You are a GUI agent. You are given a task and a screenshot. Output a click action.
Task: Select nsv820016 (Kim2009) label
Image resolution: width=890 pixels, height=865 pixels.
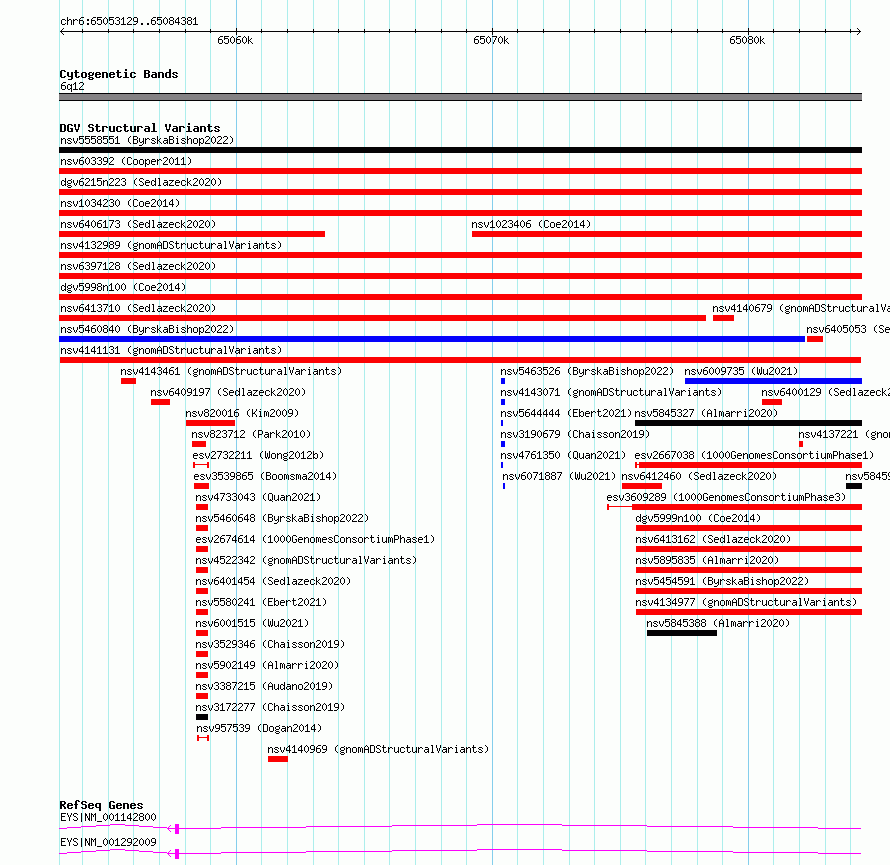[x=242, y=413]
